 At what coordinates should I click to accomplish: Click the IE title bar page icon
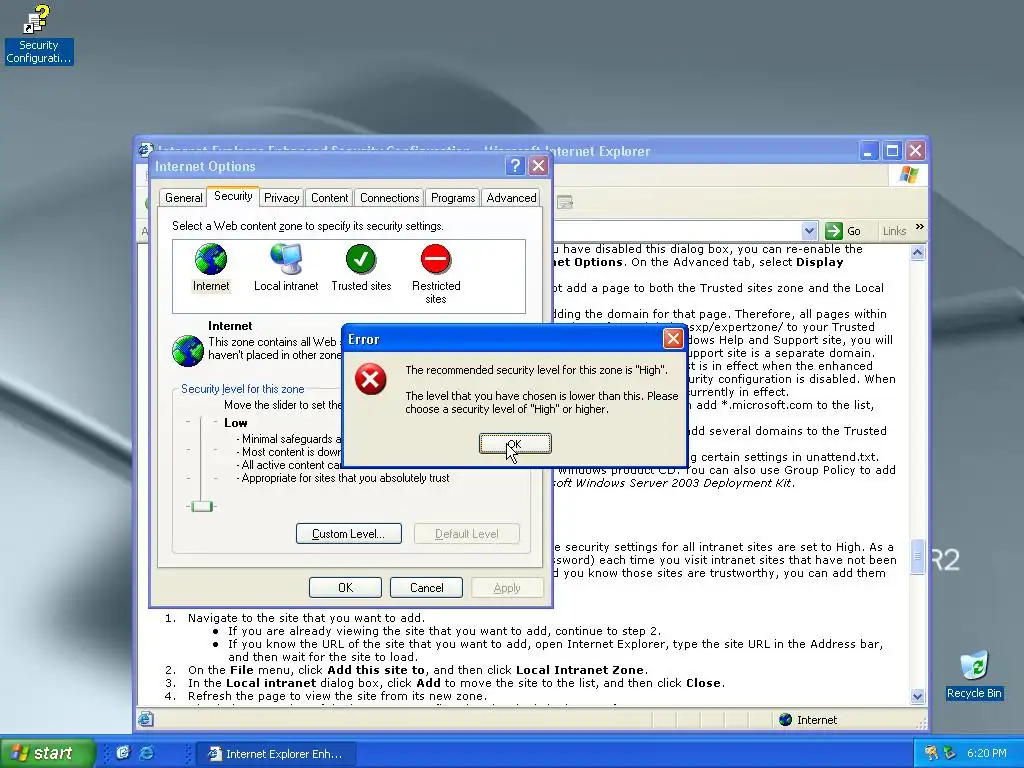click(x=145, y=150)
